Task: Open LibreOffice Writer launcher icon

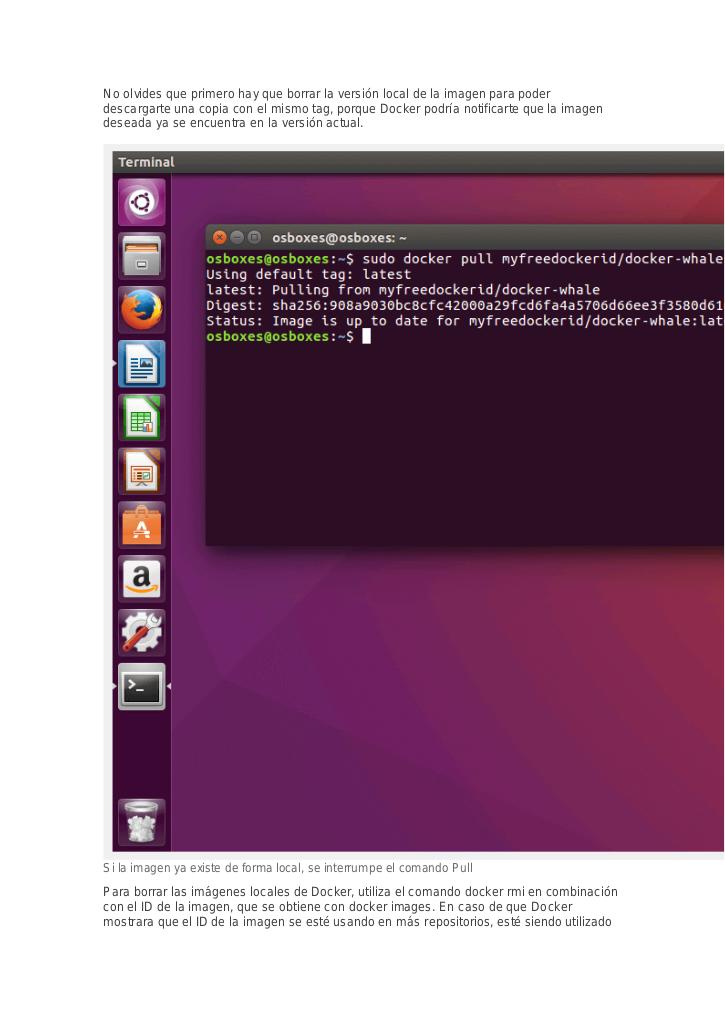Action: pos(142,364)
